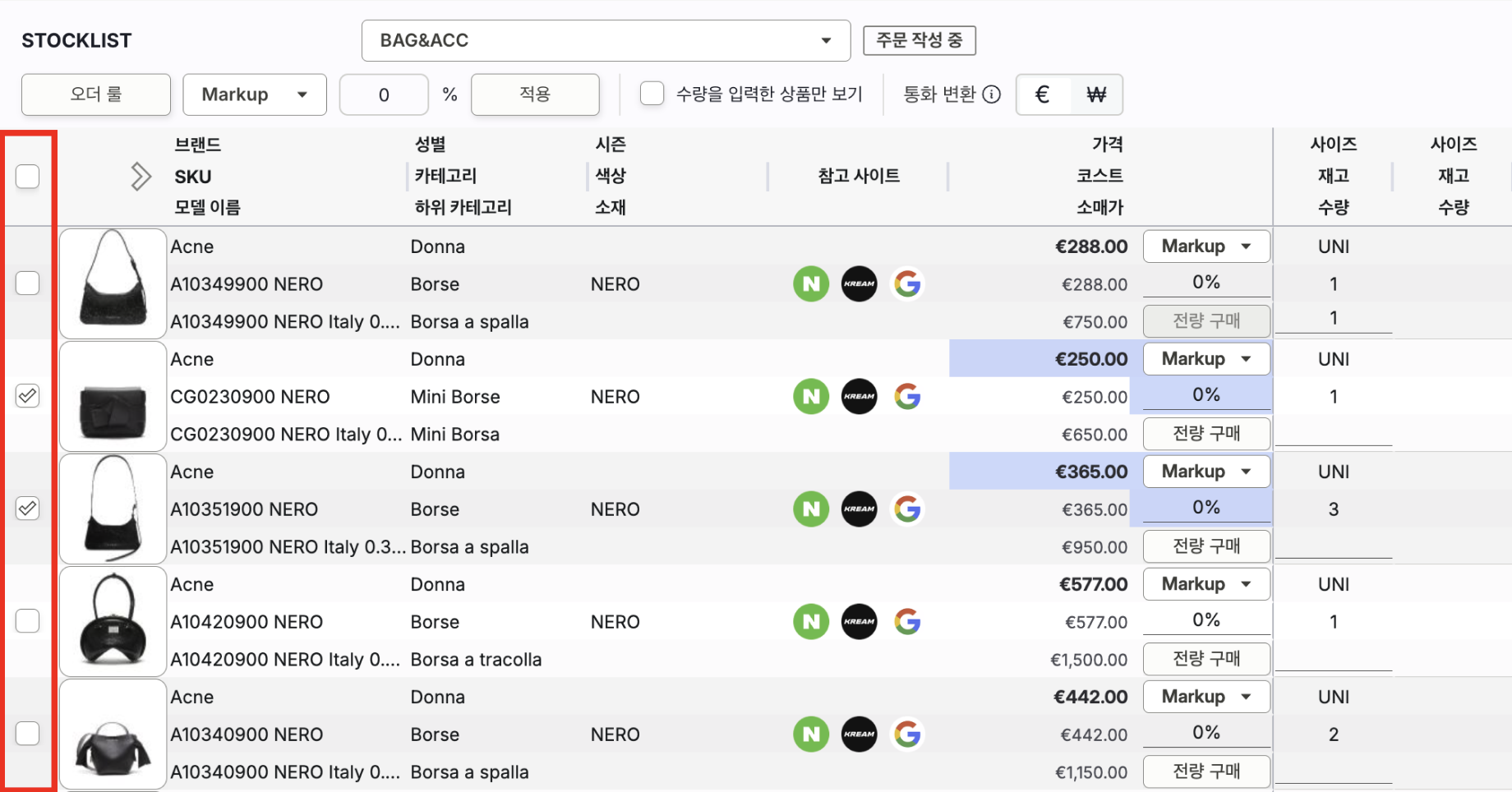Screen dimensions: 1512x792
Task: Click the 적용 apply button
Action: point(534,94)
